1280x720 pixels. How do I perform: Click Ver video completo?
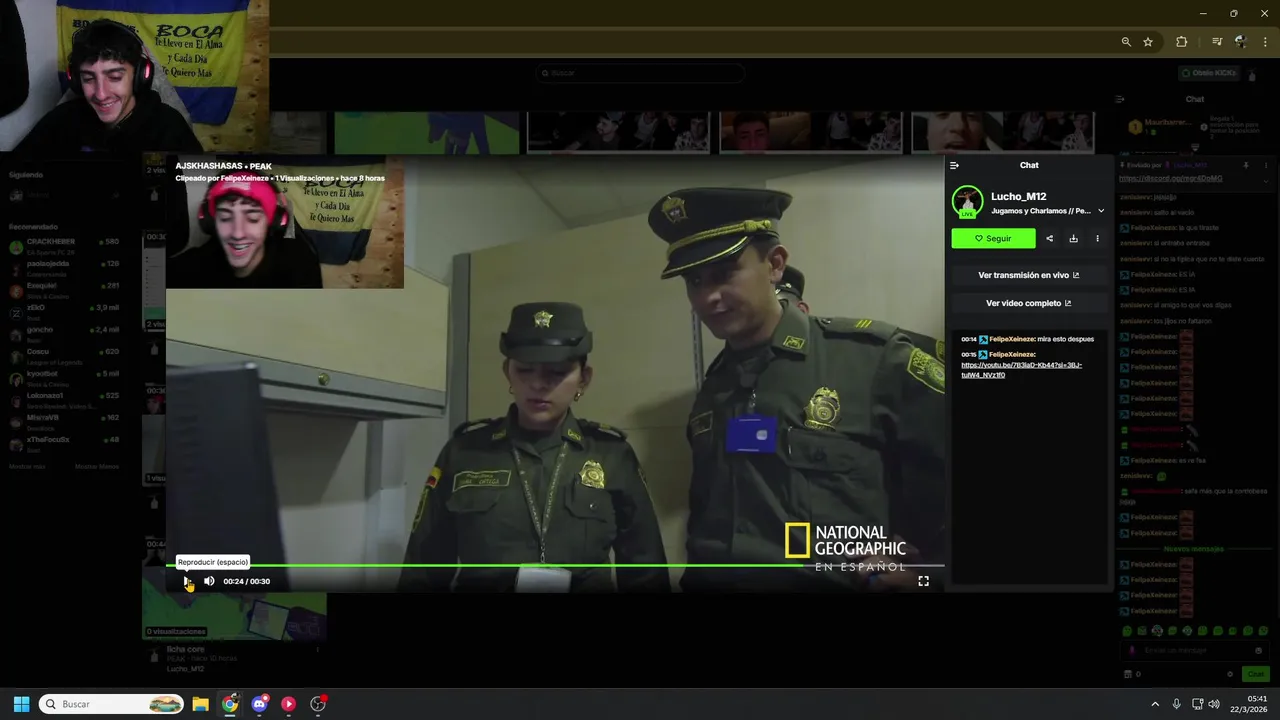1029,303
